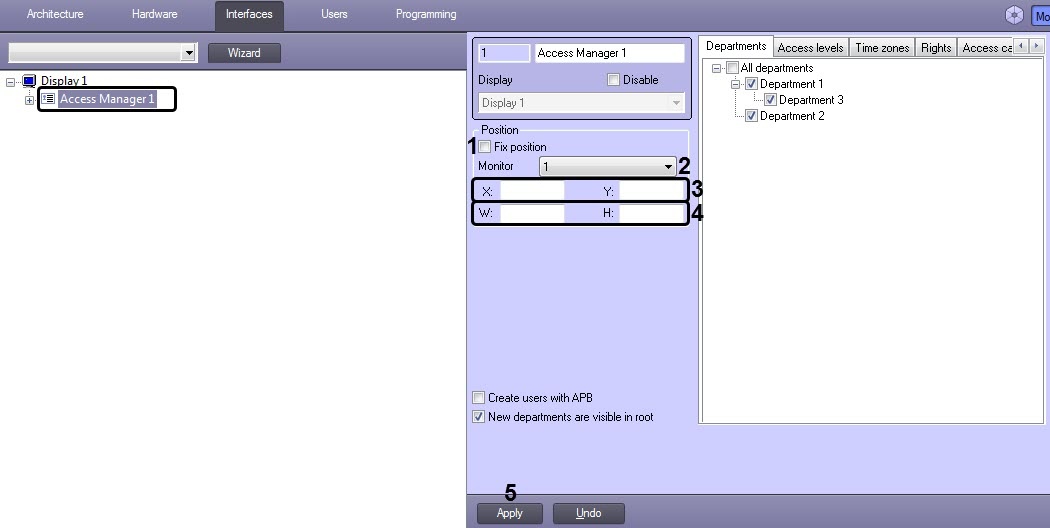Click the H height field
Image resolution: width=1050 pixels, height=528 pixels.
pyautogui.click(x=651, y=213)
